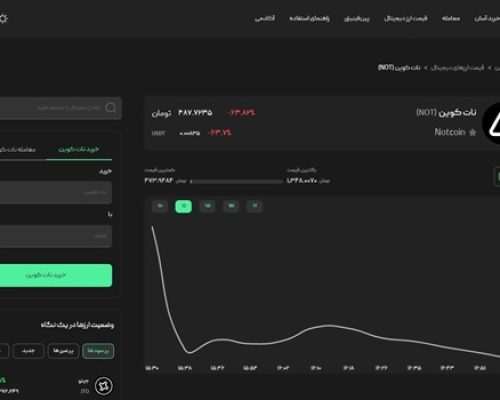Click the وضعیت ارزها در یک نگاه heading

click(x=77, y=325)
